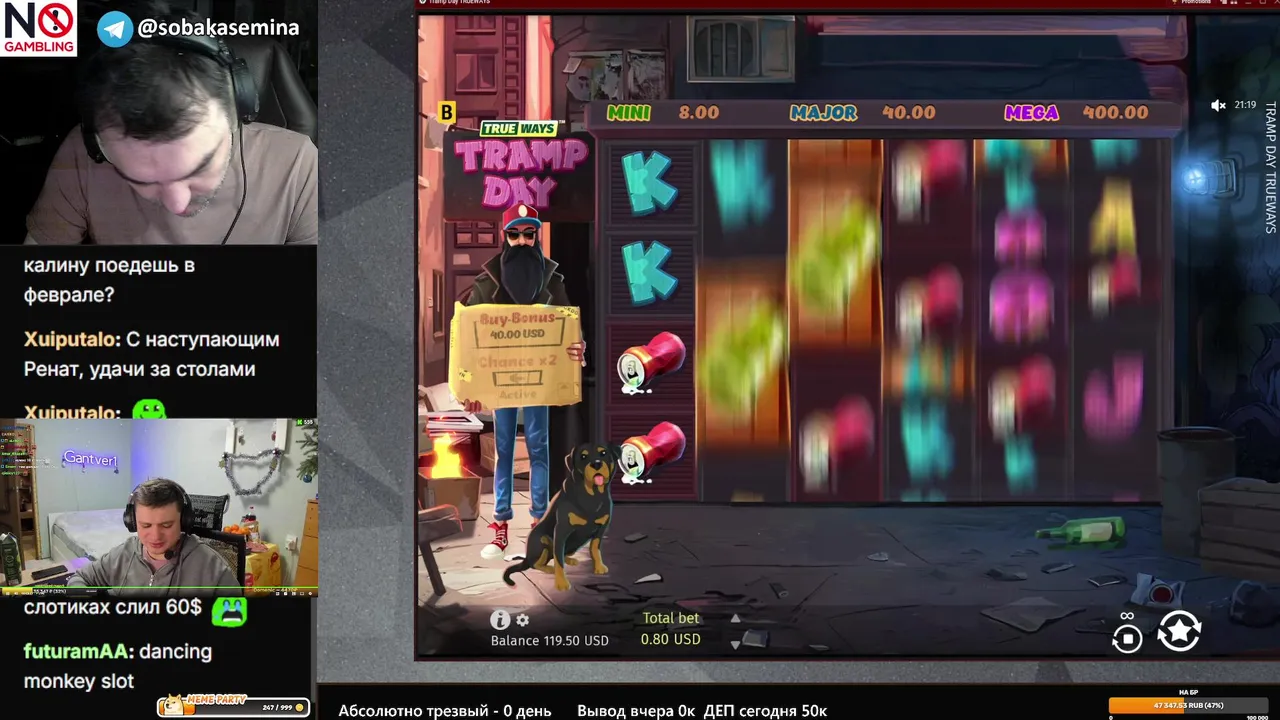
Task: Click the MINI 8.00 jackpot label
Action: click(664, 113)
